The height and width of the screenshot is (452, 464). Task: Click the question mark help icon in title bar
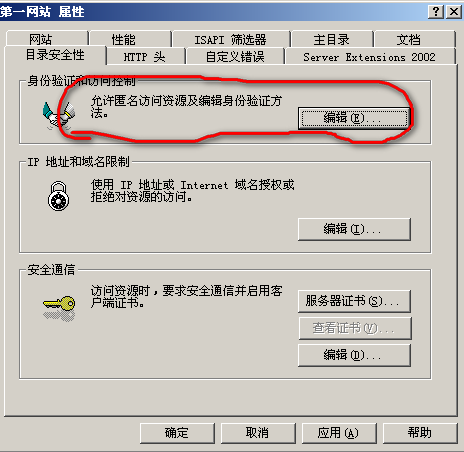(436, 12)
